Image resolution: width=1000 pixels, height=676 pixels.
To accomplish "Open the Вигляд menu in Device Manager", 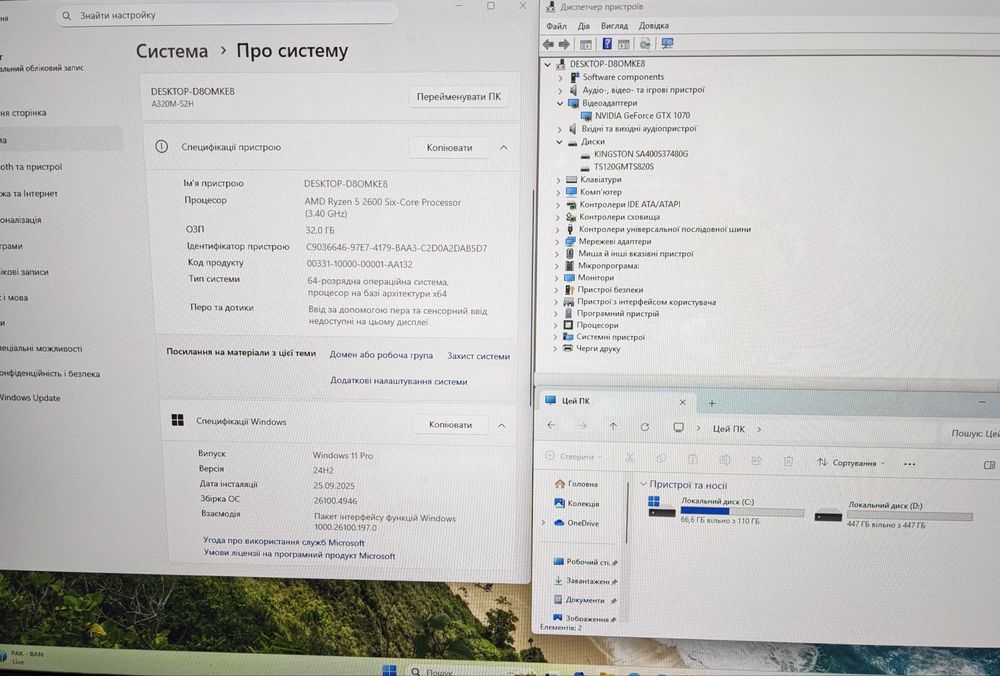I will point(614,26).
